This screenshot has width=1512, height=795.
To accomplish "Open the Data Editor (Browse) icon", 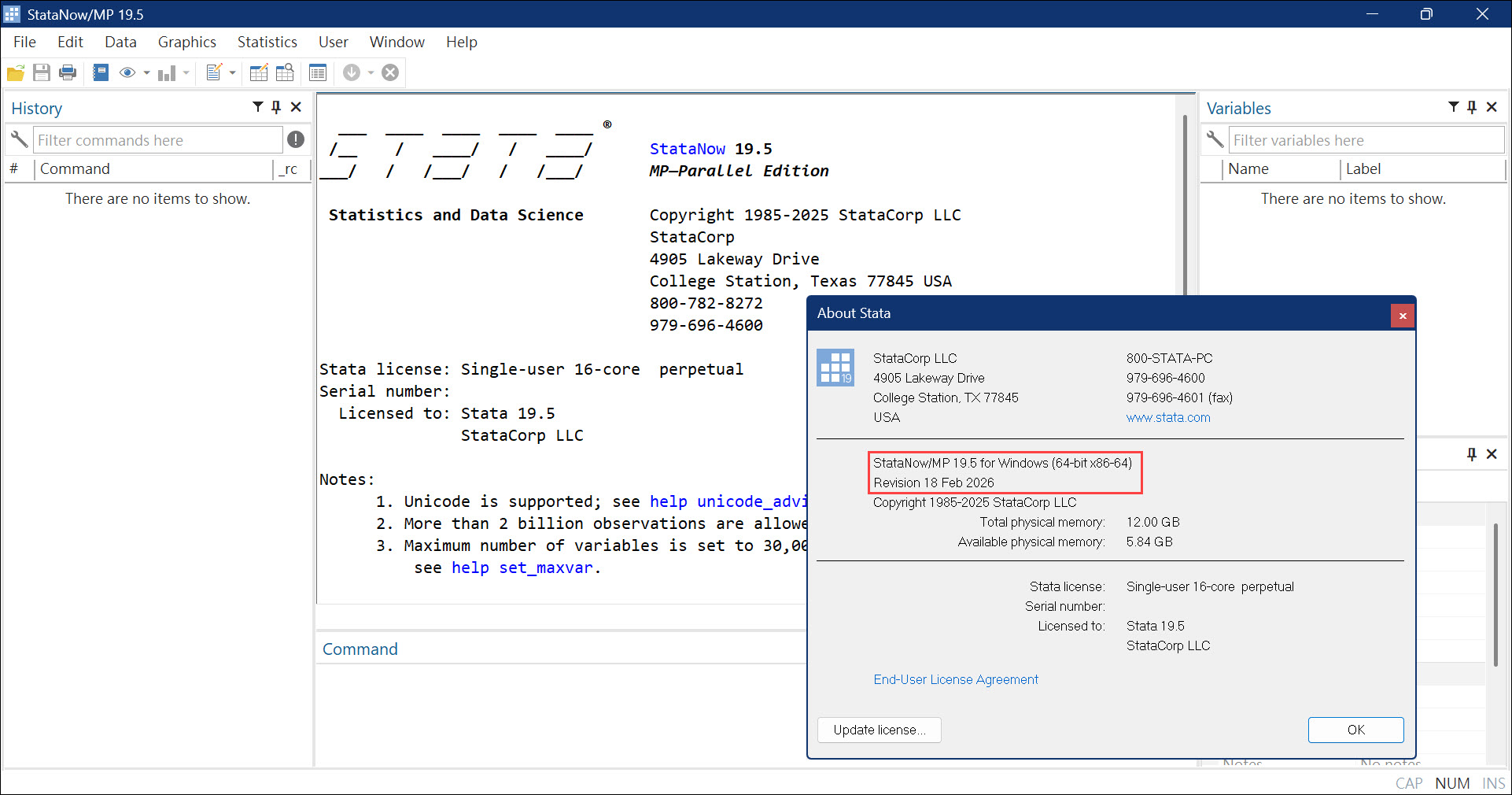I will pyautogui.click(x=285, y=73).
